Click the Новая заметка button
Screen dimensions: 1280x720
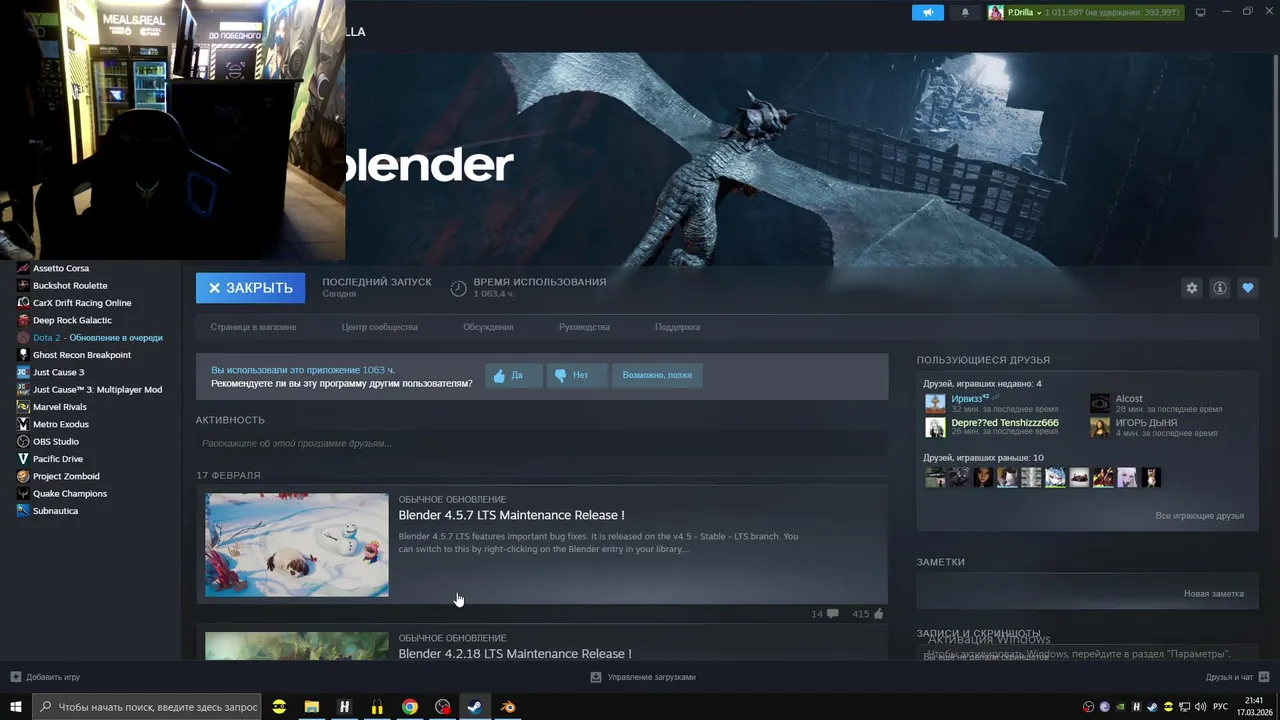pos(1214,594)
